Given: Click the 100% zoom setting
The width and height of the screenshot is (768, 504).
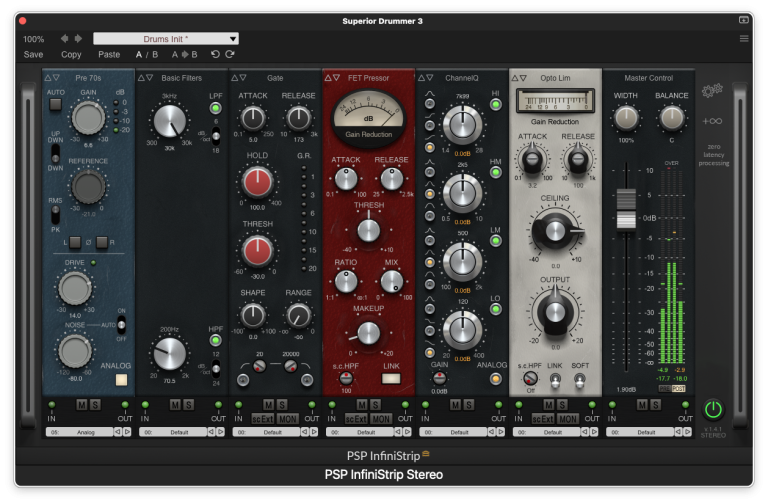Looking at the screenshot, I should (x=33, y=39).
